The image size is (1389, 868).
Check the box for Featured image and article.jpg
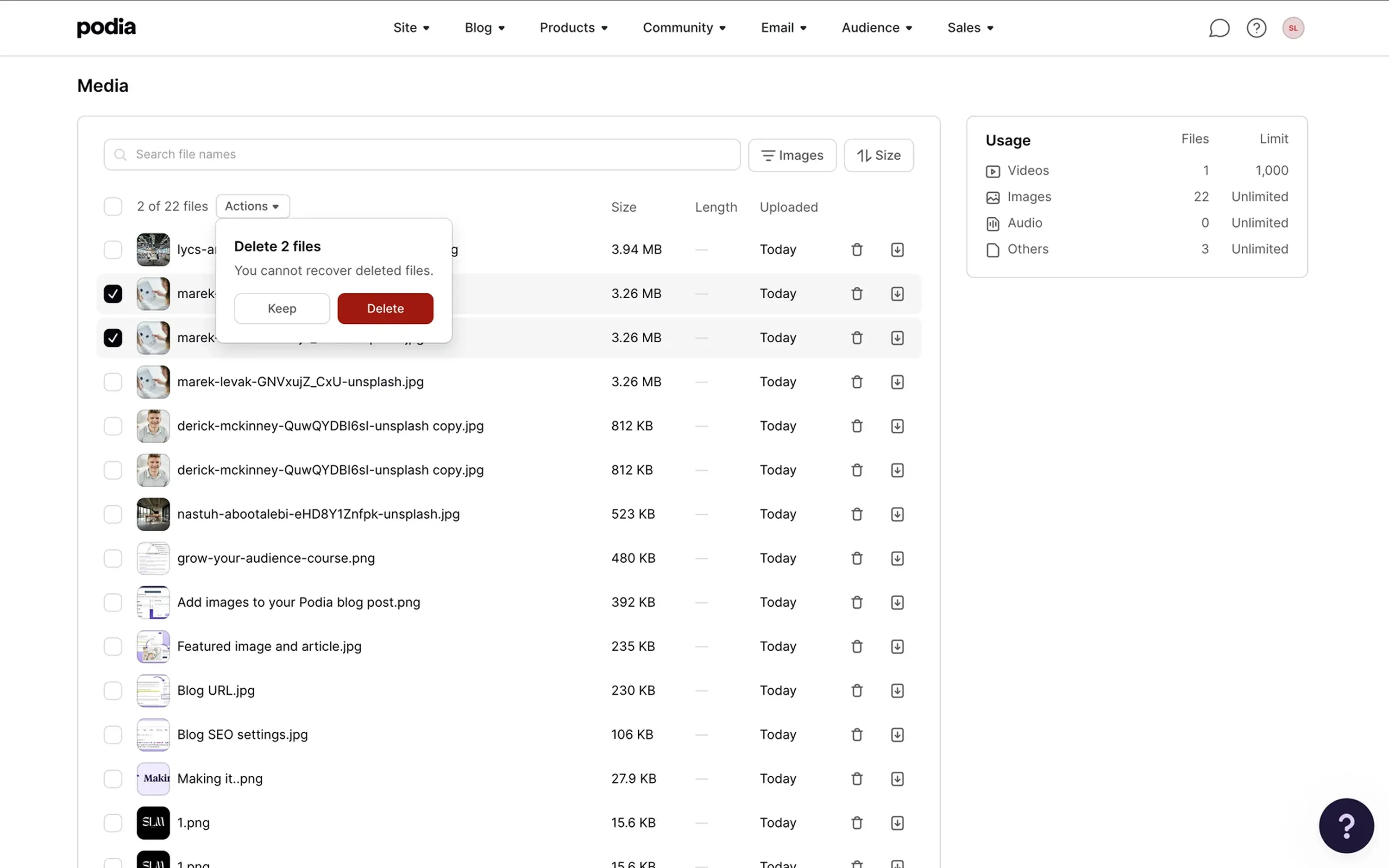pos(113,647)
